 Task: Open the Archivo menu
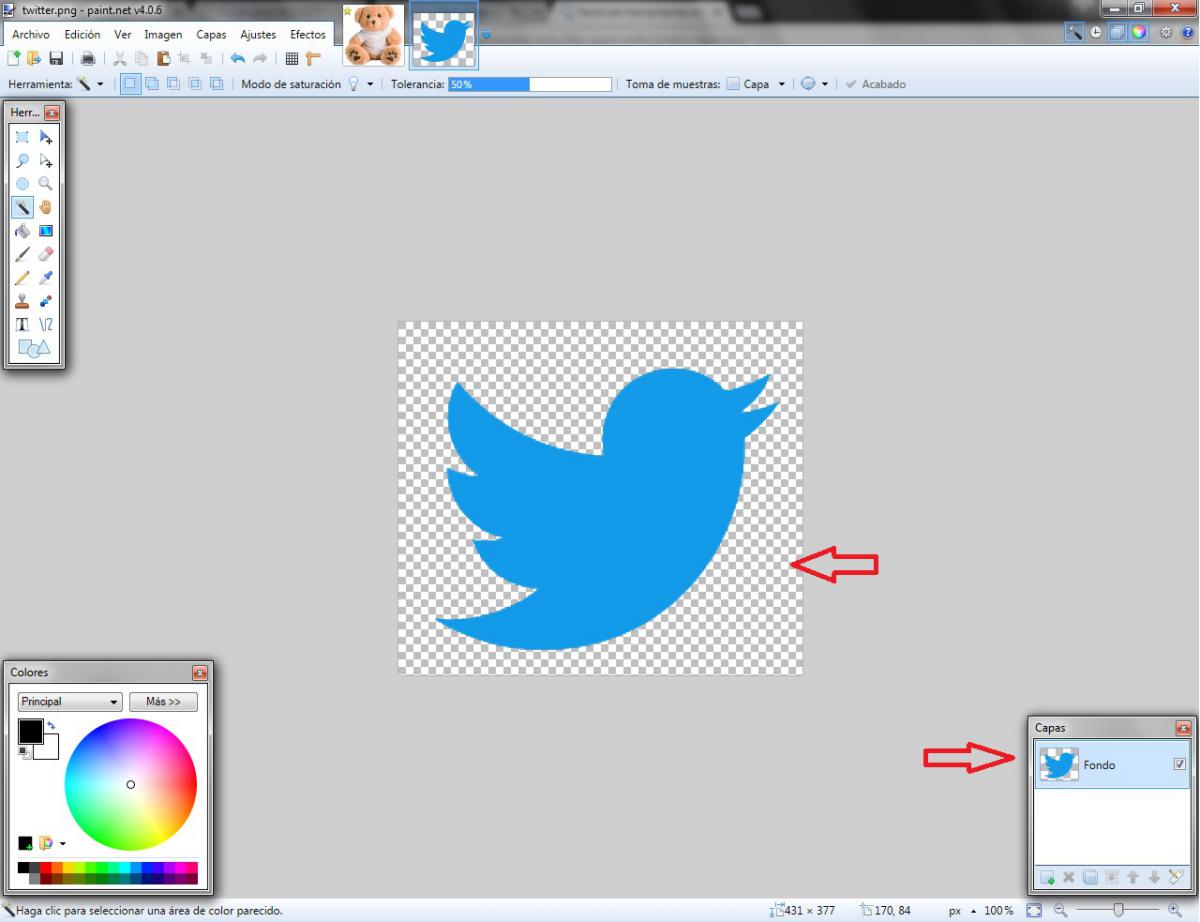(30, 35)
